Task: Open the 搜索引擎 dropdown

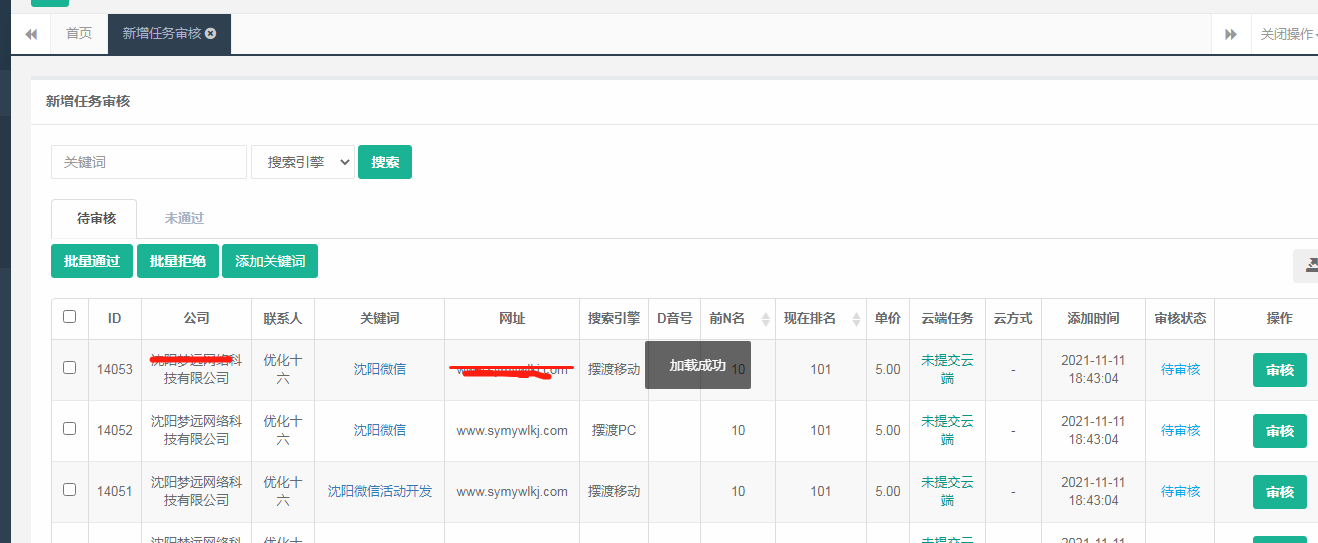Action: click(x=303, y=162)
